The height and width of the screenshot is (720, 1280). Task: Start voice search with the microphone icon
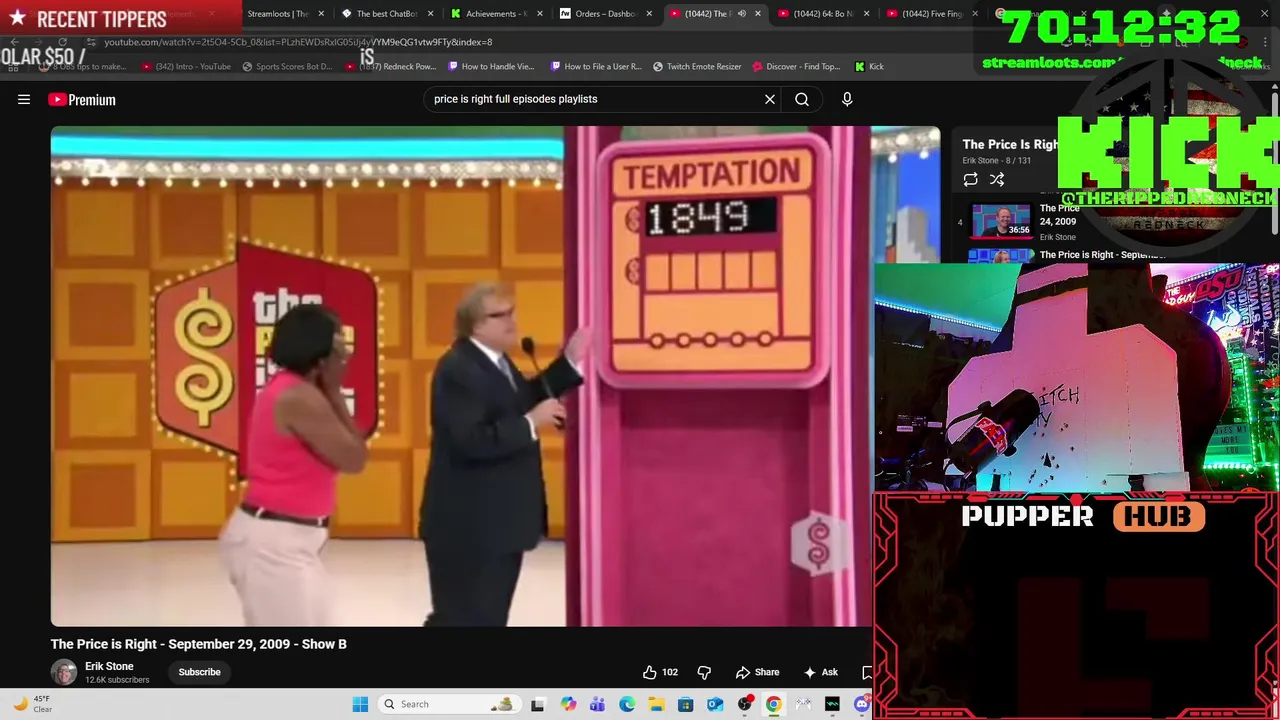847,99
